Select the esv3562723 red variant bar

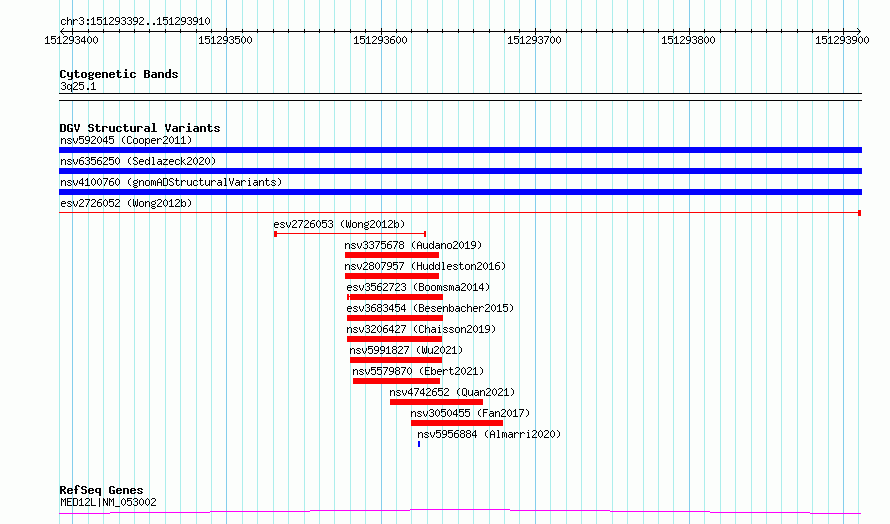click(395, 297)
